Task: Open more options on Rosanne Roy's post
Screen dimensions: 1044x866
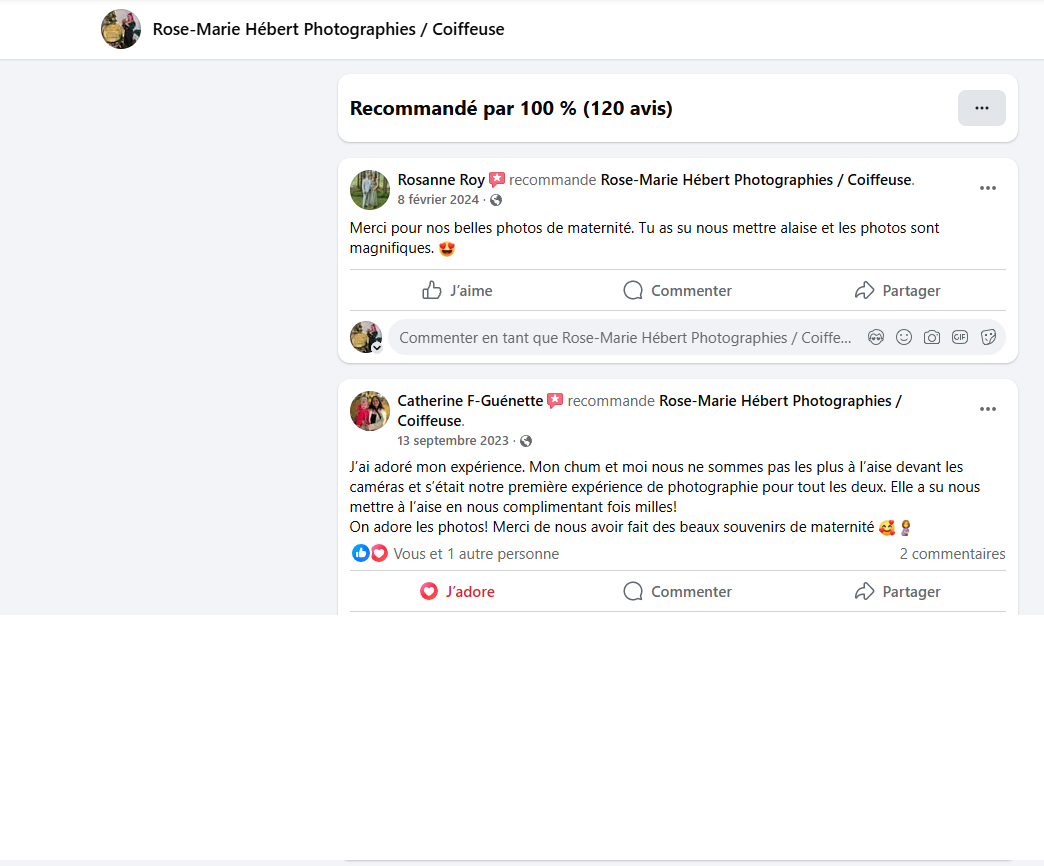Action: [987, 188]
